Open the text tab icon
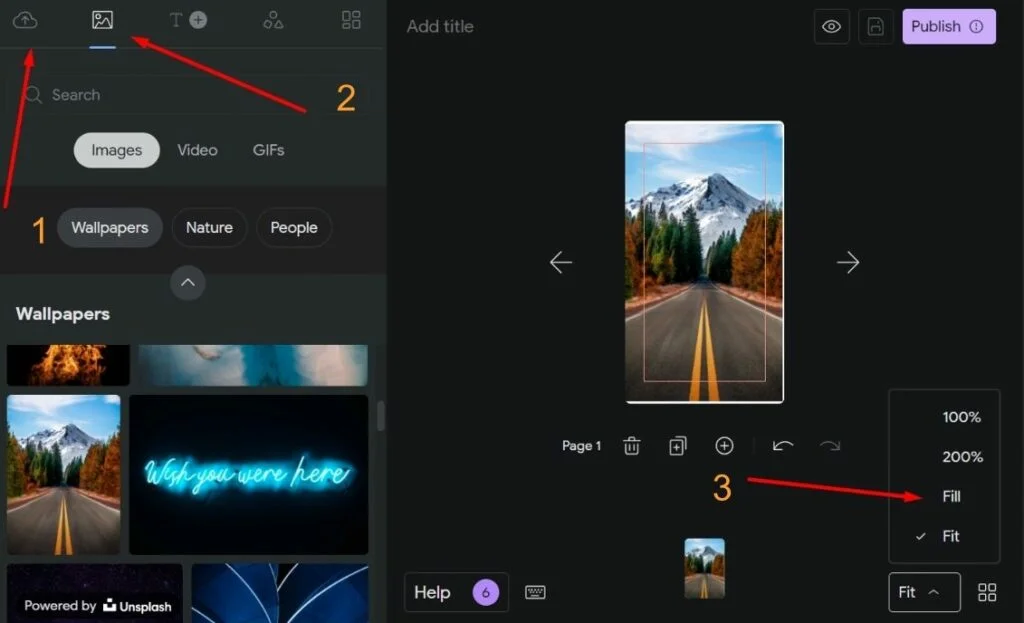1024x623 pixels. [187, 20]
